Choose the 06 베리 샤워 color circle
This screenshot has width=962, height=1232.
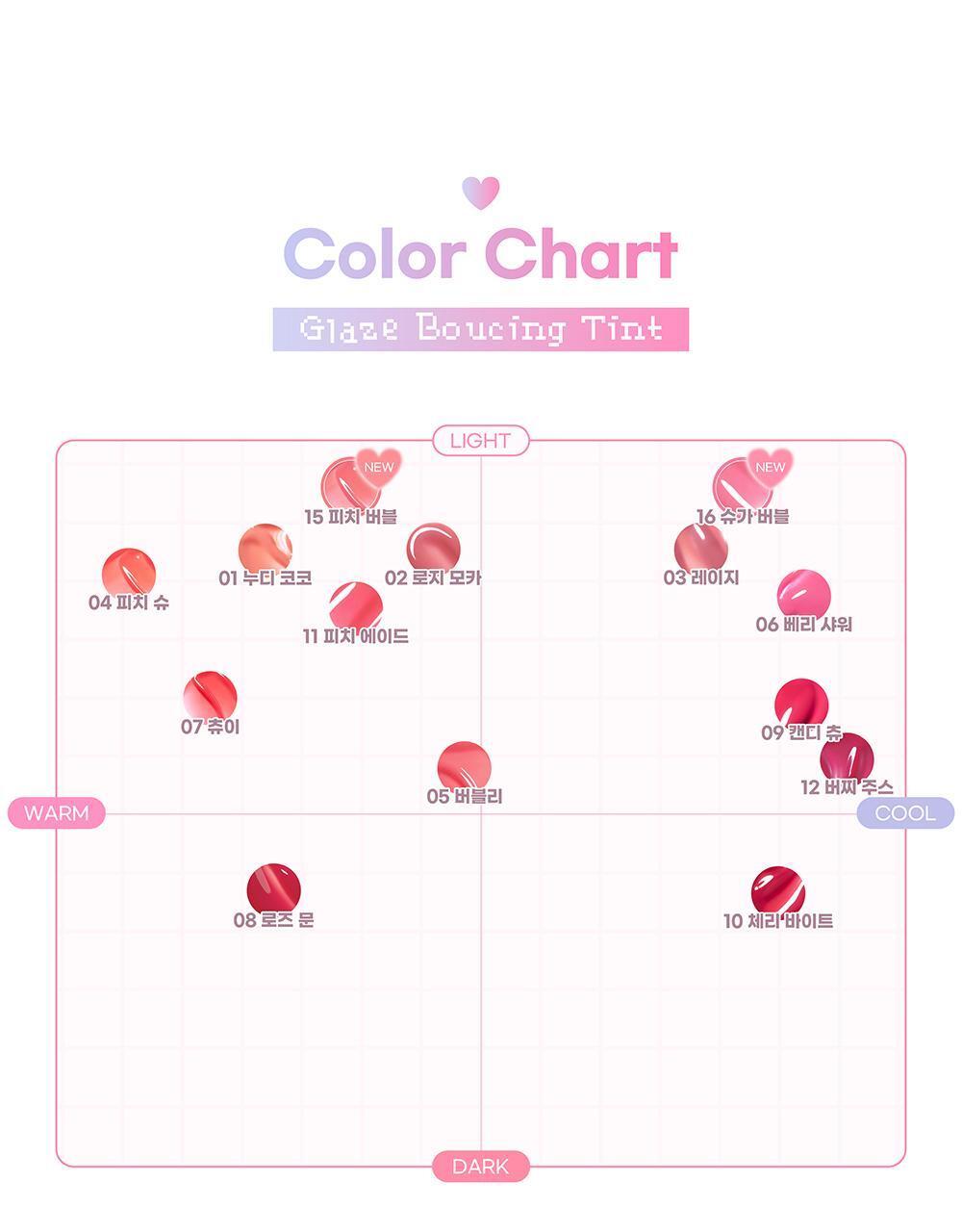tap(803, 595)
